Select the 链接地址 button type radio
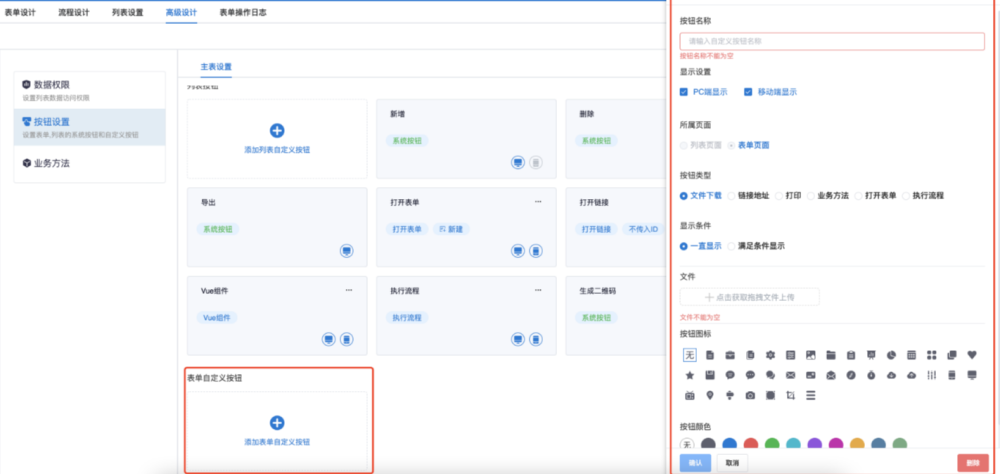 [x=732, y=196]
